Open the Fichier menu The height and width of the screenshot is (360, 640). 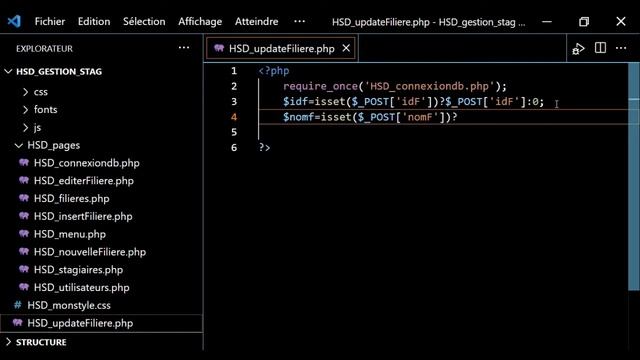[x=50, y=22]
